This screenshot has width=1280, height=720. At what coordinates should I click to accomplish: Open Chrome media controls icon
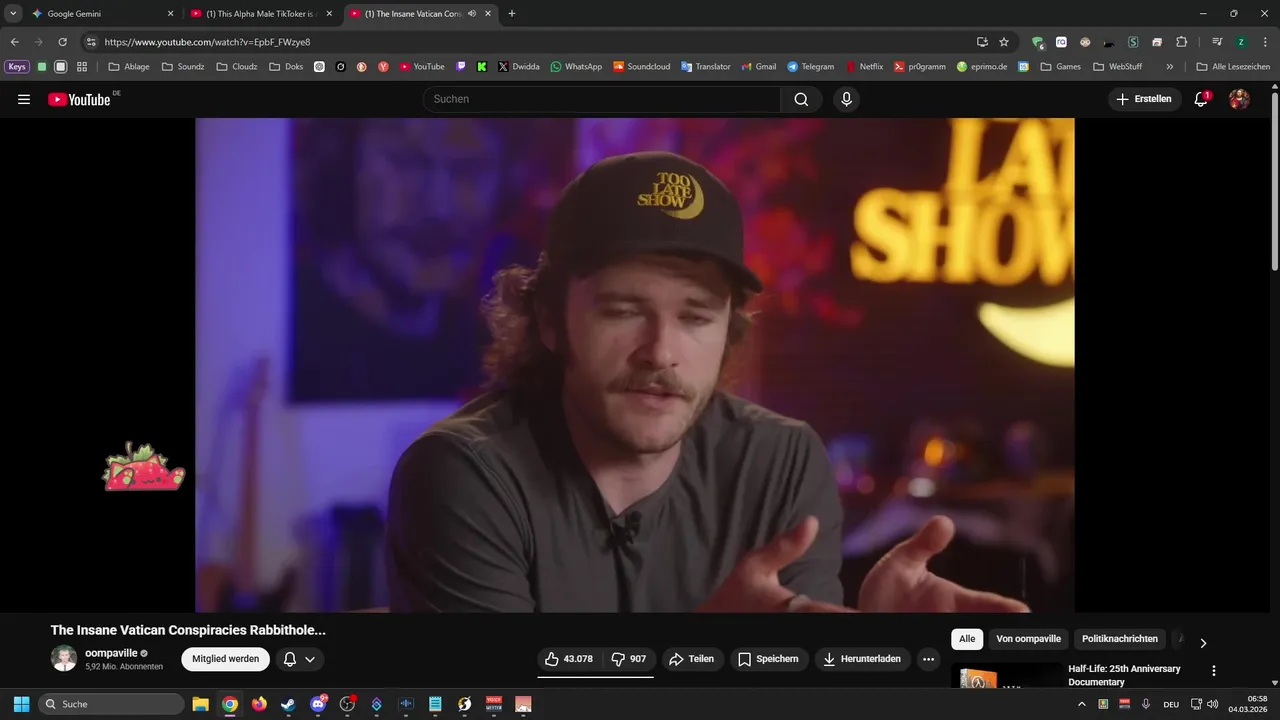(x=1217, y=42)
